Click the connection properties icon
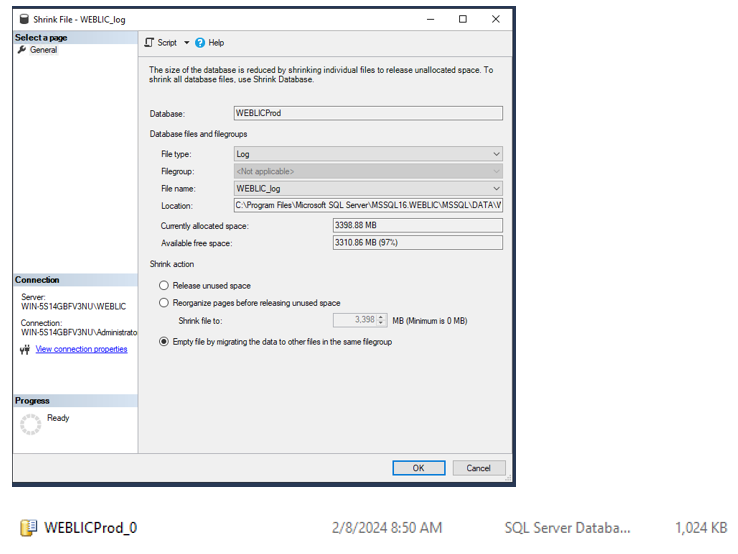This screenshot has height=554, width=738. point(25,350)
